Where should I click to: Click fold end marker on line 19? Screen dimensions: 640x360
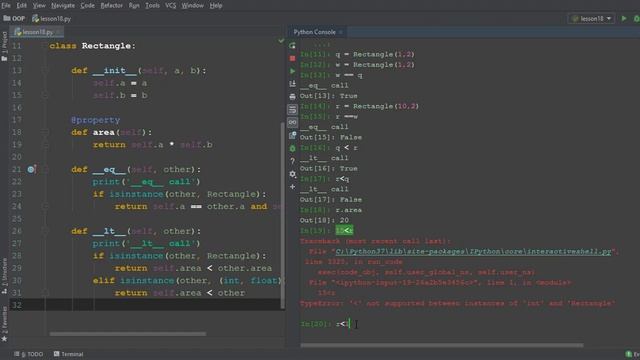pyautogui.click(x=45, y=144)
